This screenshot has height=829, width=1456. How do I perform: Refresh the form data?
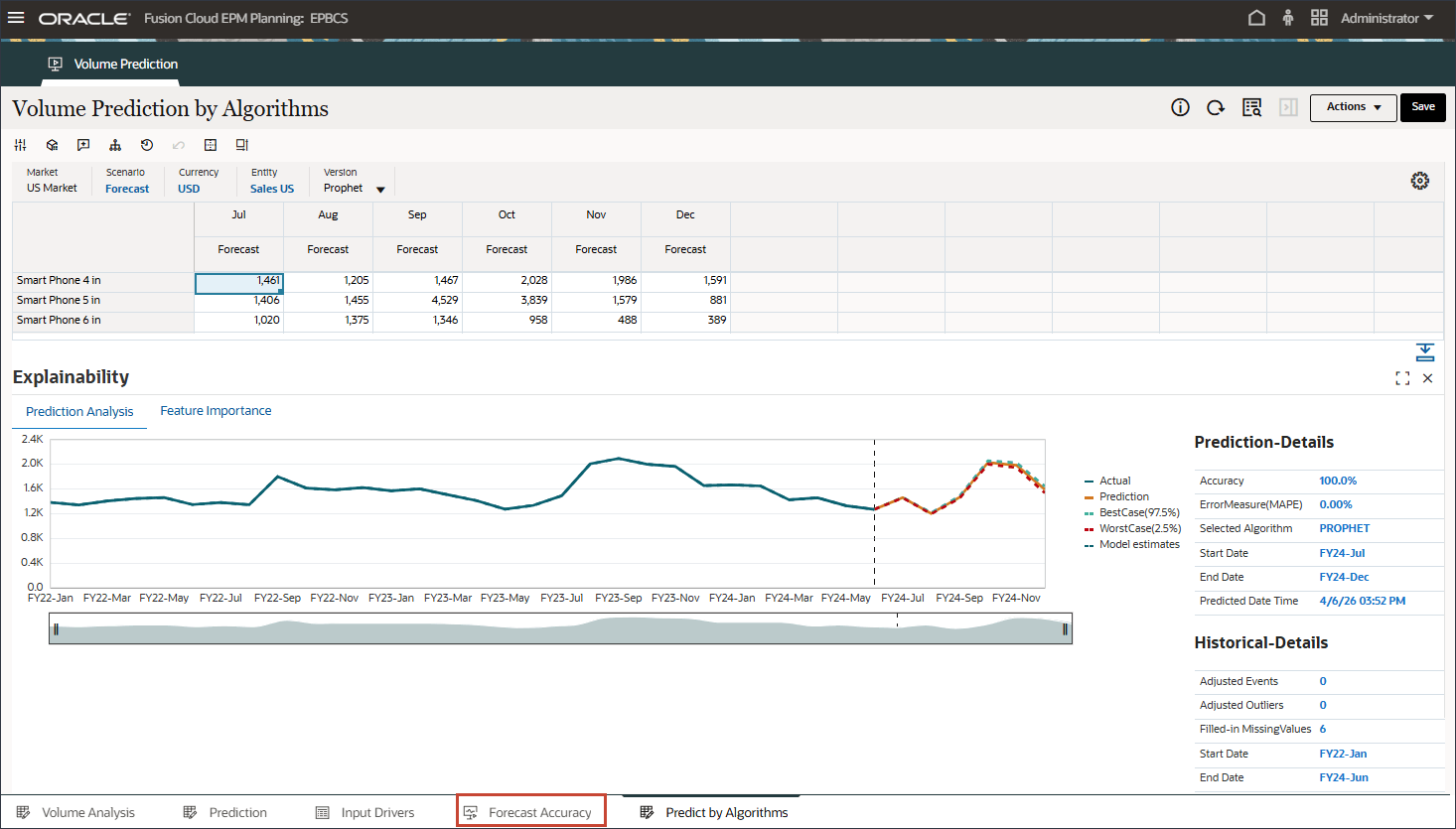[x=1216, y=107]
